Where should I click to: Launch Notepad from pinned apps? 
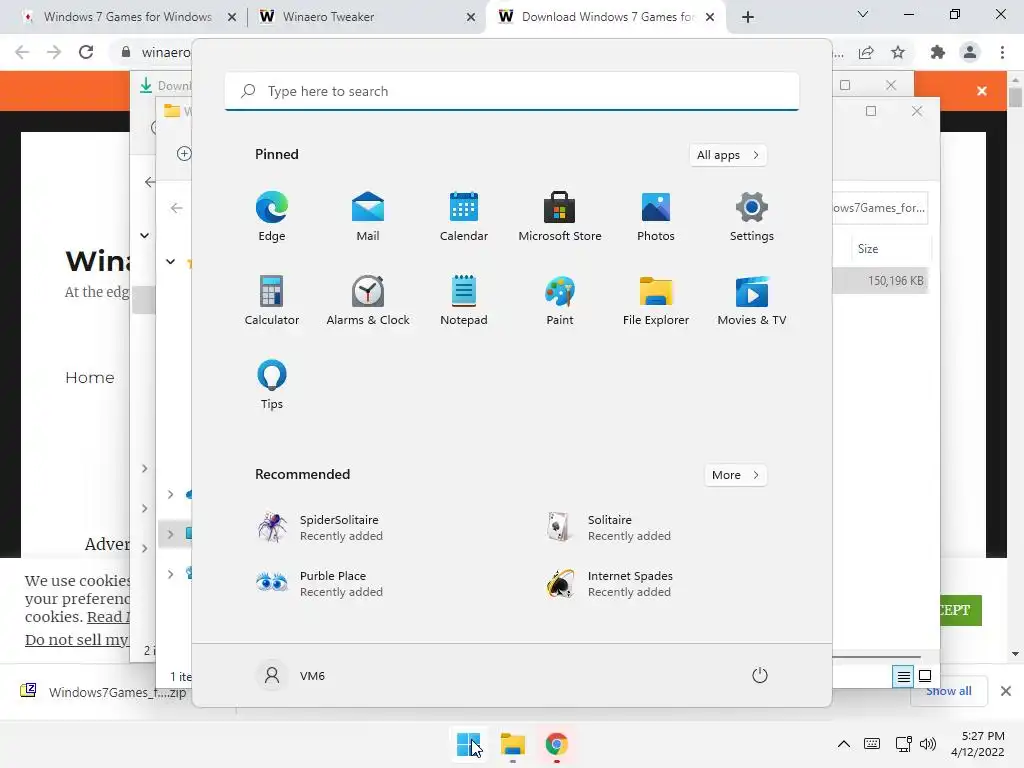point(464,300)
